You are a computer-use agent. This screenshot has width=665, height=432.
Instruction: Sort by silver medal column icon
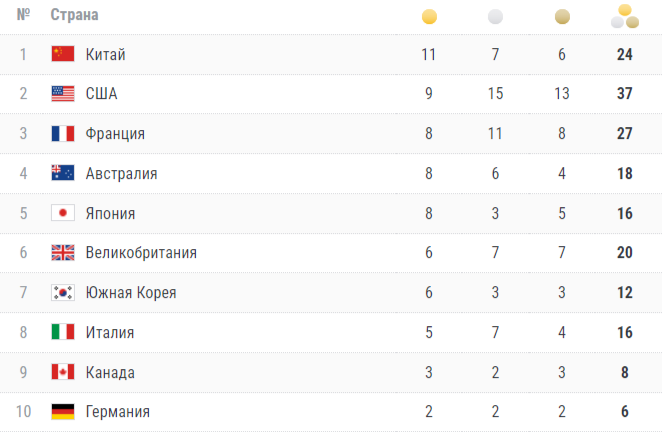tap(495, 16)
